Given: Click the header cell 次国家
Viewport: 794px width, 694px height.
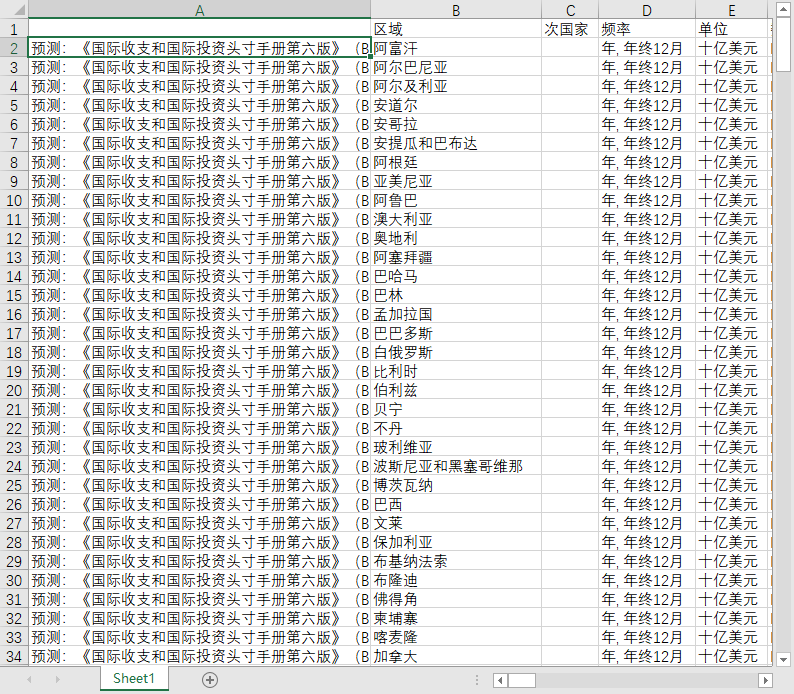Looking at the screenshot, I should click(x=570, y=29).
